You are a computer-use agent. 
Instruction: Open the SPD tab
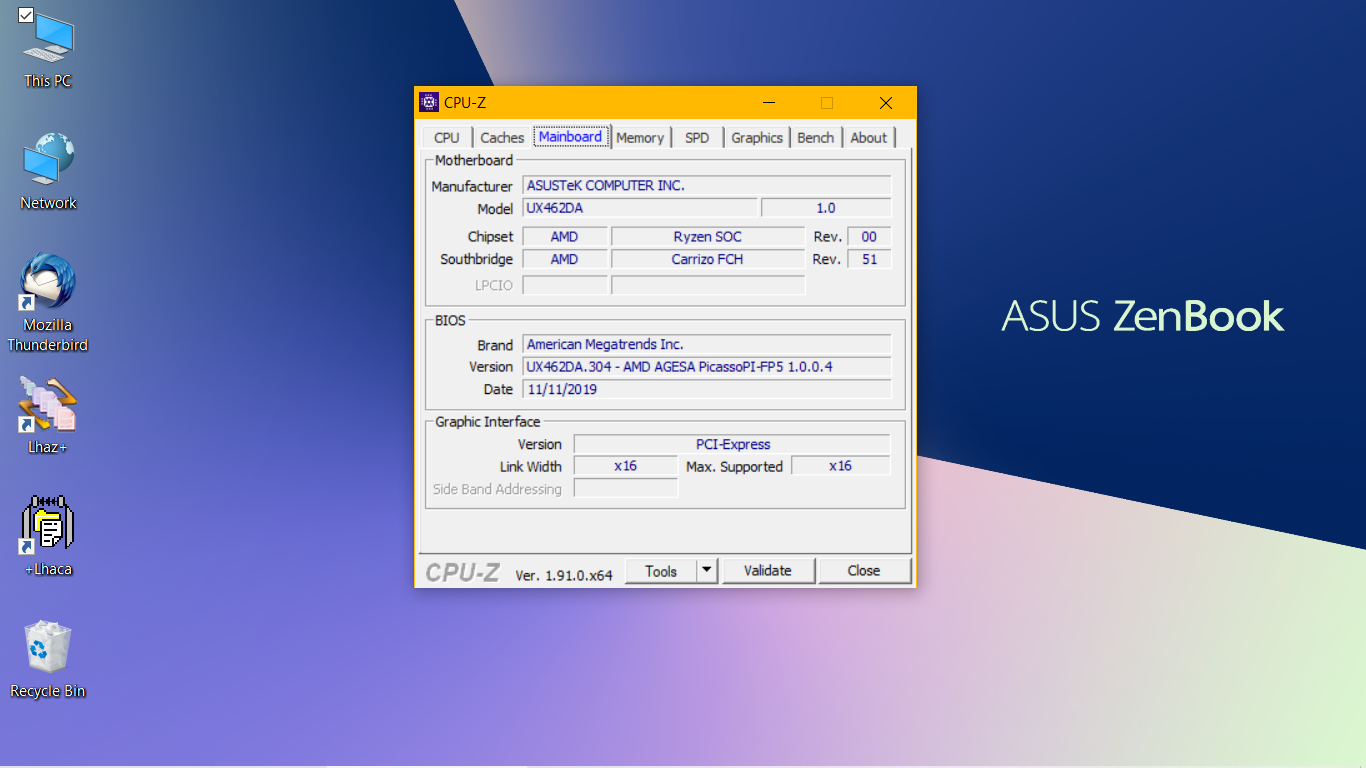(x=697, y=138)
